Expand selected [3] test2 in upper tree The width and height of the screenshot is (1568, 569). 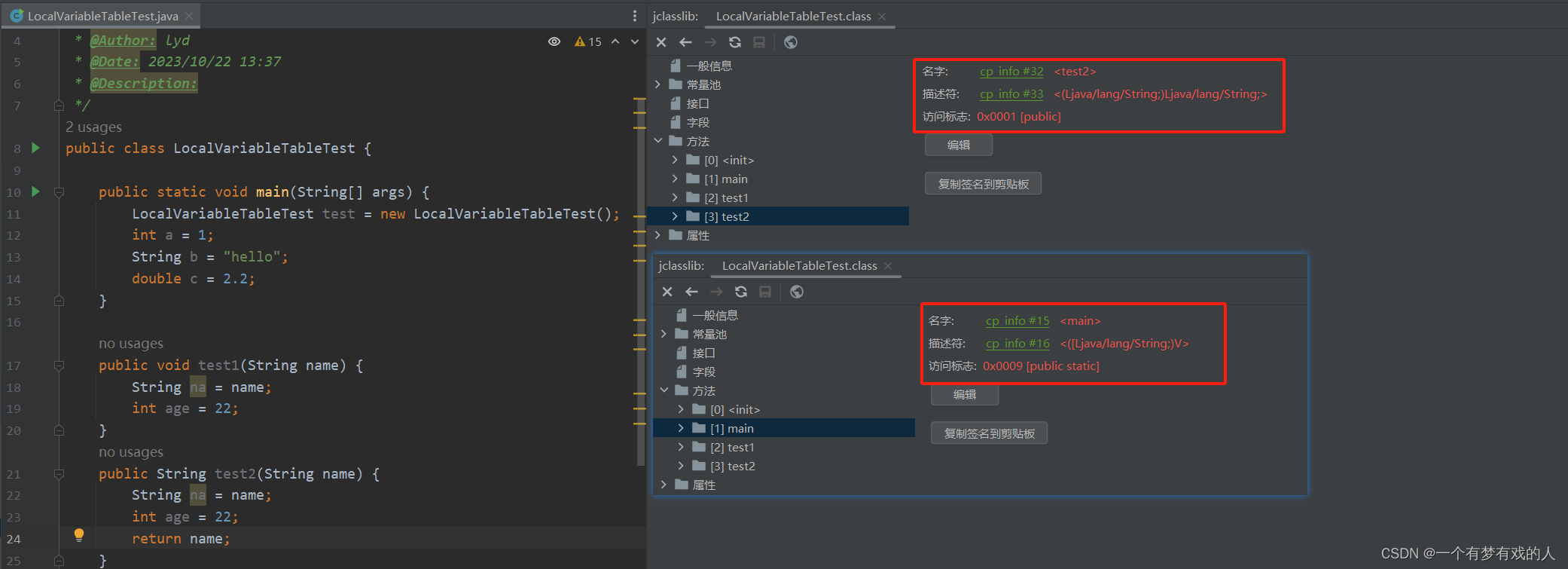tap(675, 216)
